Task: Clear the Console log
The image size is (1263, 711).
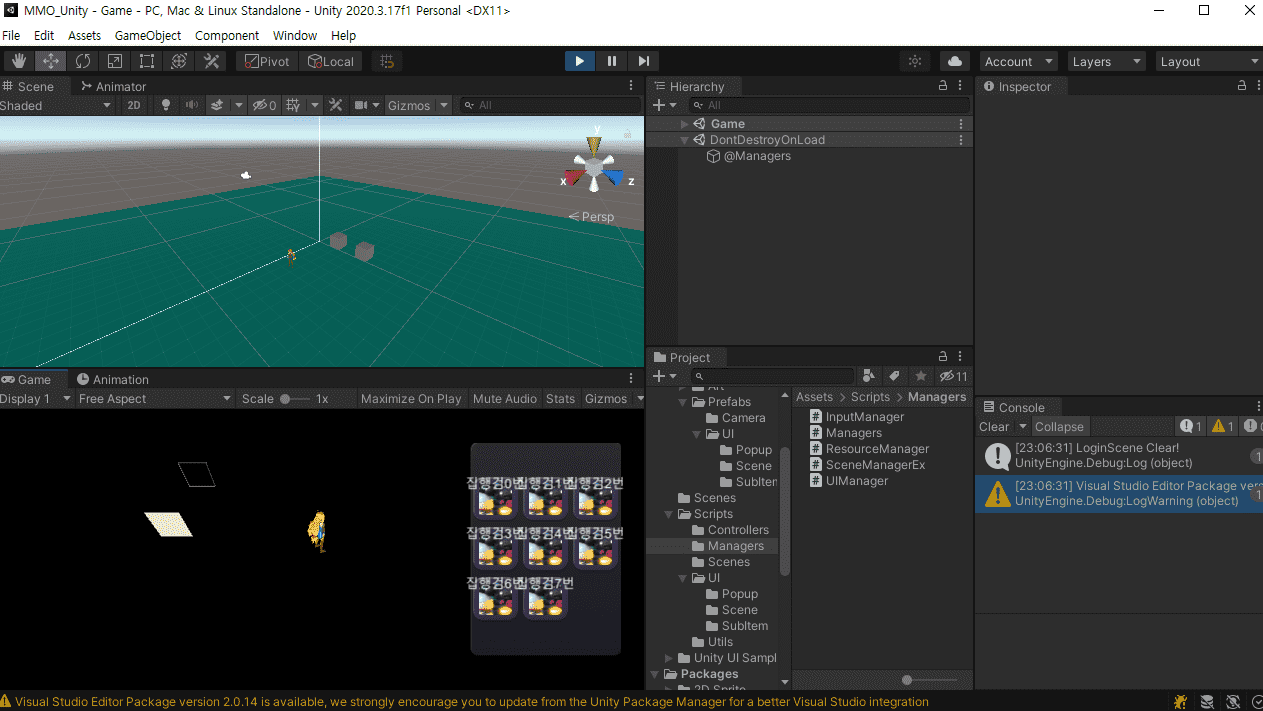Action: (993, 426)
